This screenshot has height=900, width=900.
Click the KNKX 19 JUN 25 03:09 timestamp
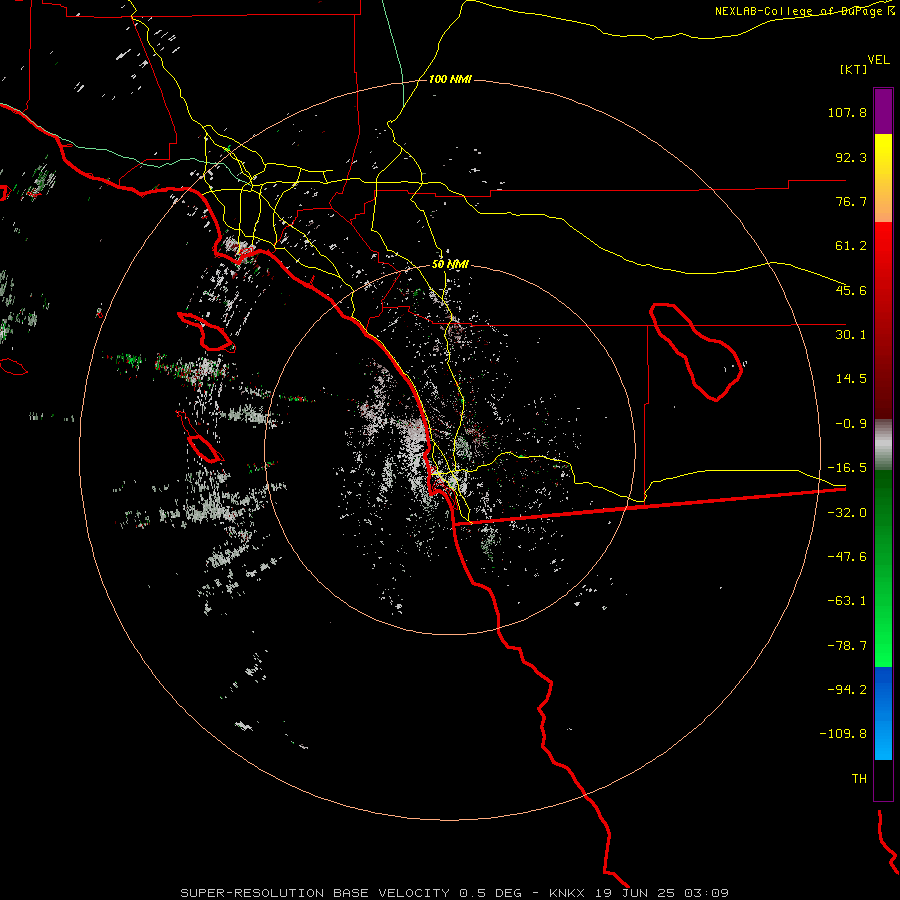[639, 893]
